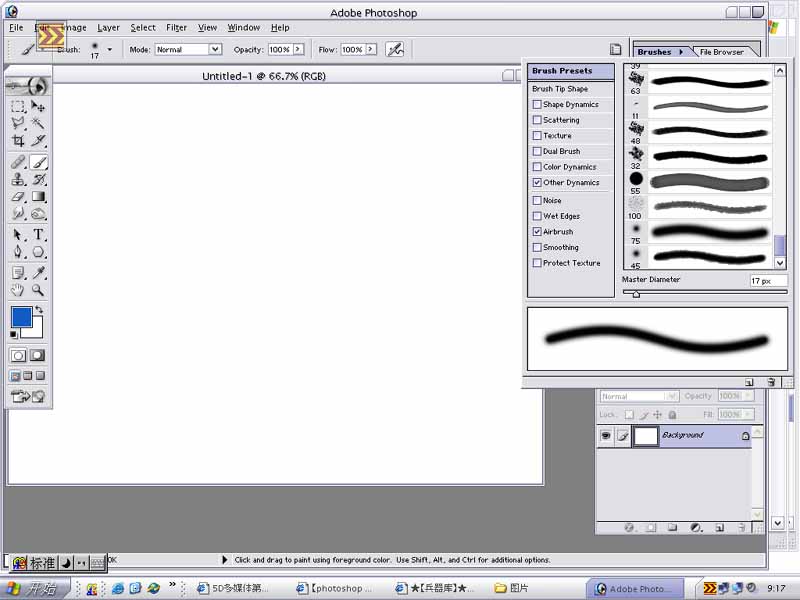Hide the Background layer eye icon

point(606,436)
